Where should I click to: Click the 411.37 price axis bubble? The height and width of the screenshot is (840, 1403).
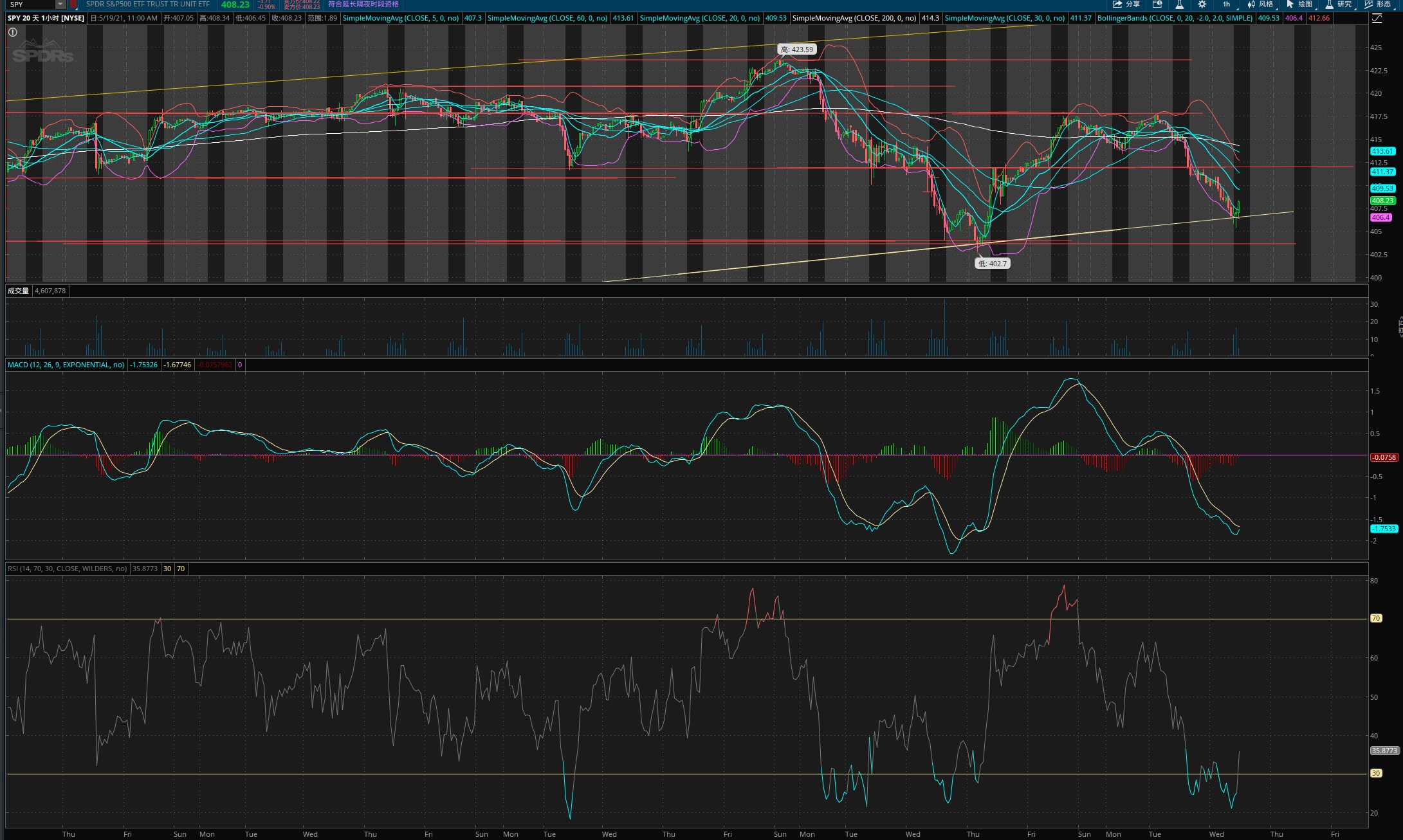pos(1382,172)
